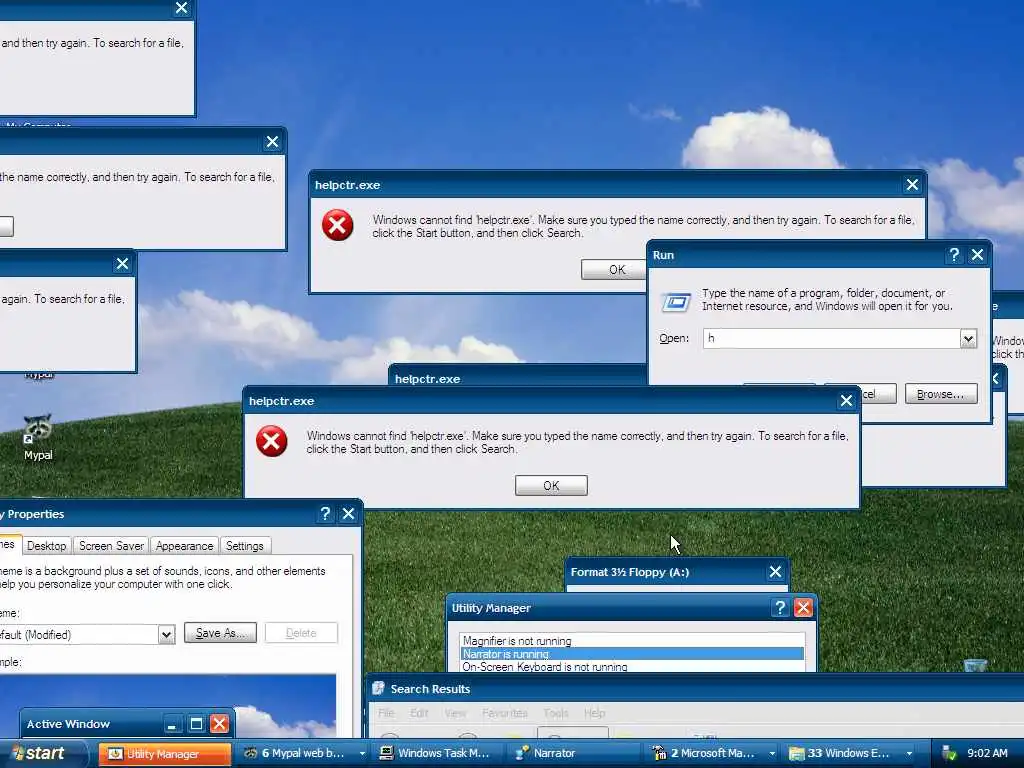Viewport: 1024px width, 768px height.
Task: Switch to the Appearance tab
Action: 184,545
